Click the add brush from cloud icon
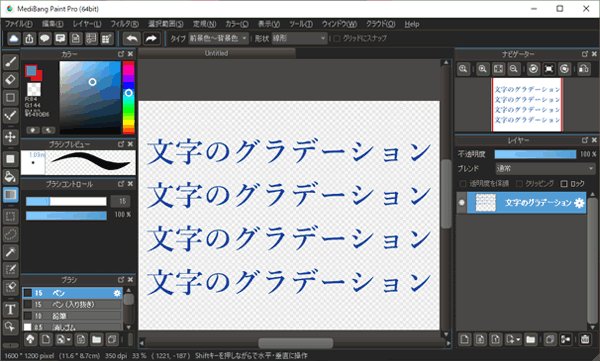 click(x=30, y=339)
